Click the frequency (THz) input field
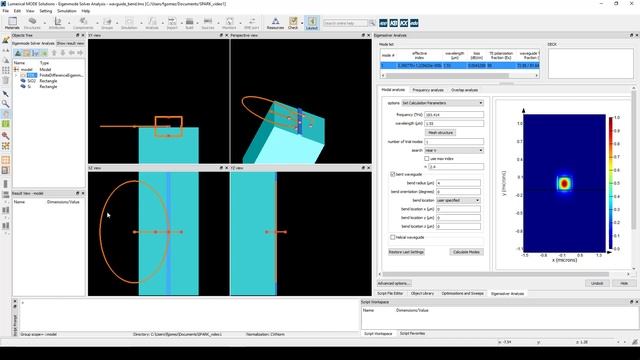The height and width of the screenshot is (360, 640). pos(454,115)
